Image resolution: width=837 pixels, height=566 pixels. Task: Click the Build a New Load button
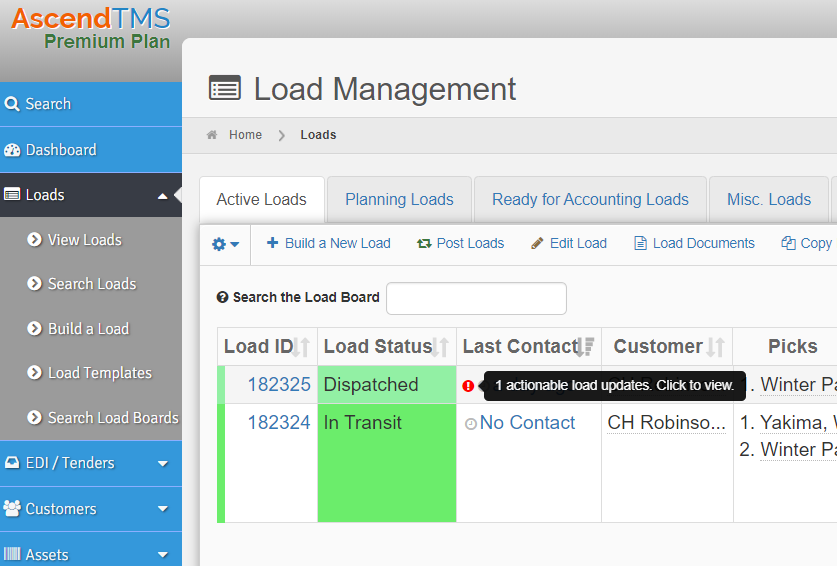click(329, 243)
